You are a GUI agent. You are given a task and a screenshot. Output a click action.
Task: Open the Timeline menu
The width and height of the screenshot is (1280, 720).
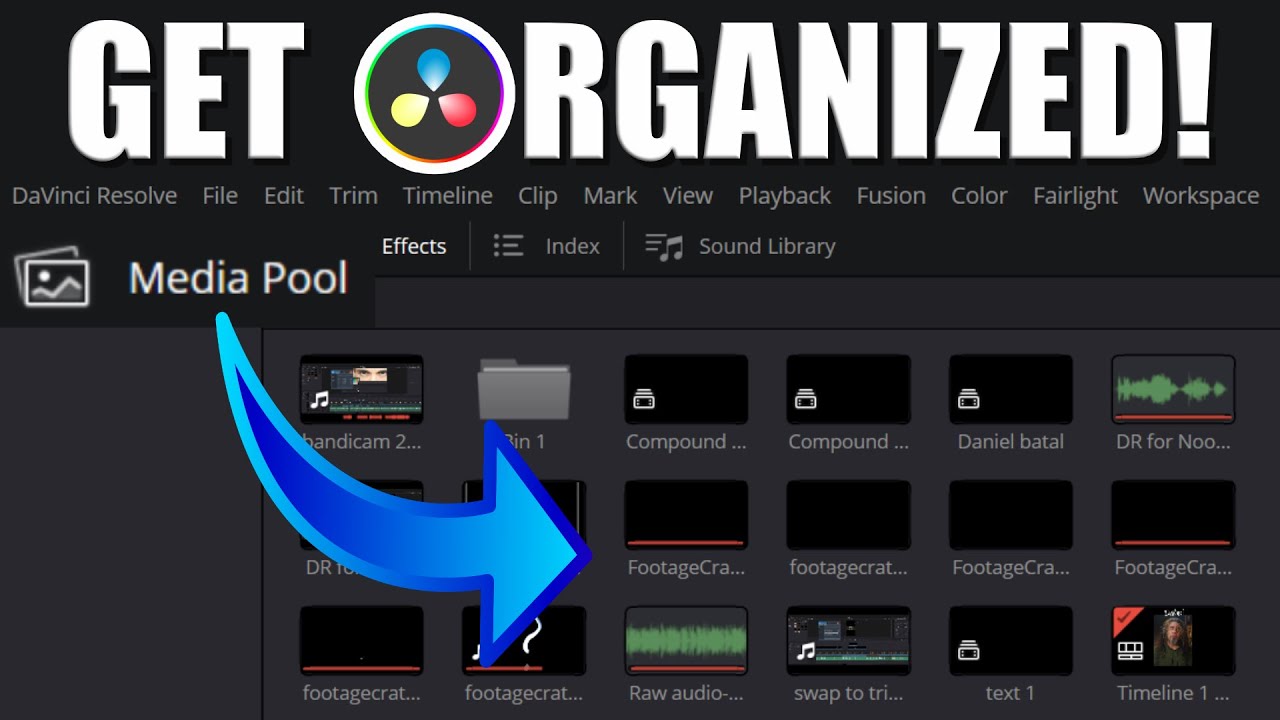tap(448, 195)
